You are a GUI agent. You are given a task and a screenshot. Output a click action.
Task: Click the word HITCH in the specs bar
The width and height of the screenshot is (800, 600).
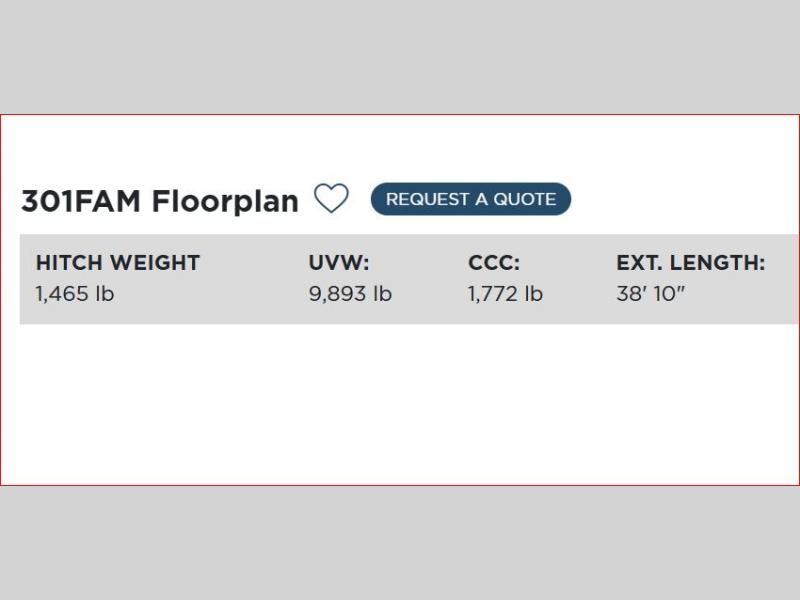68,263
